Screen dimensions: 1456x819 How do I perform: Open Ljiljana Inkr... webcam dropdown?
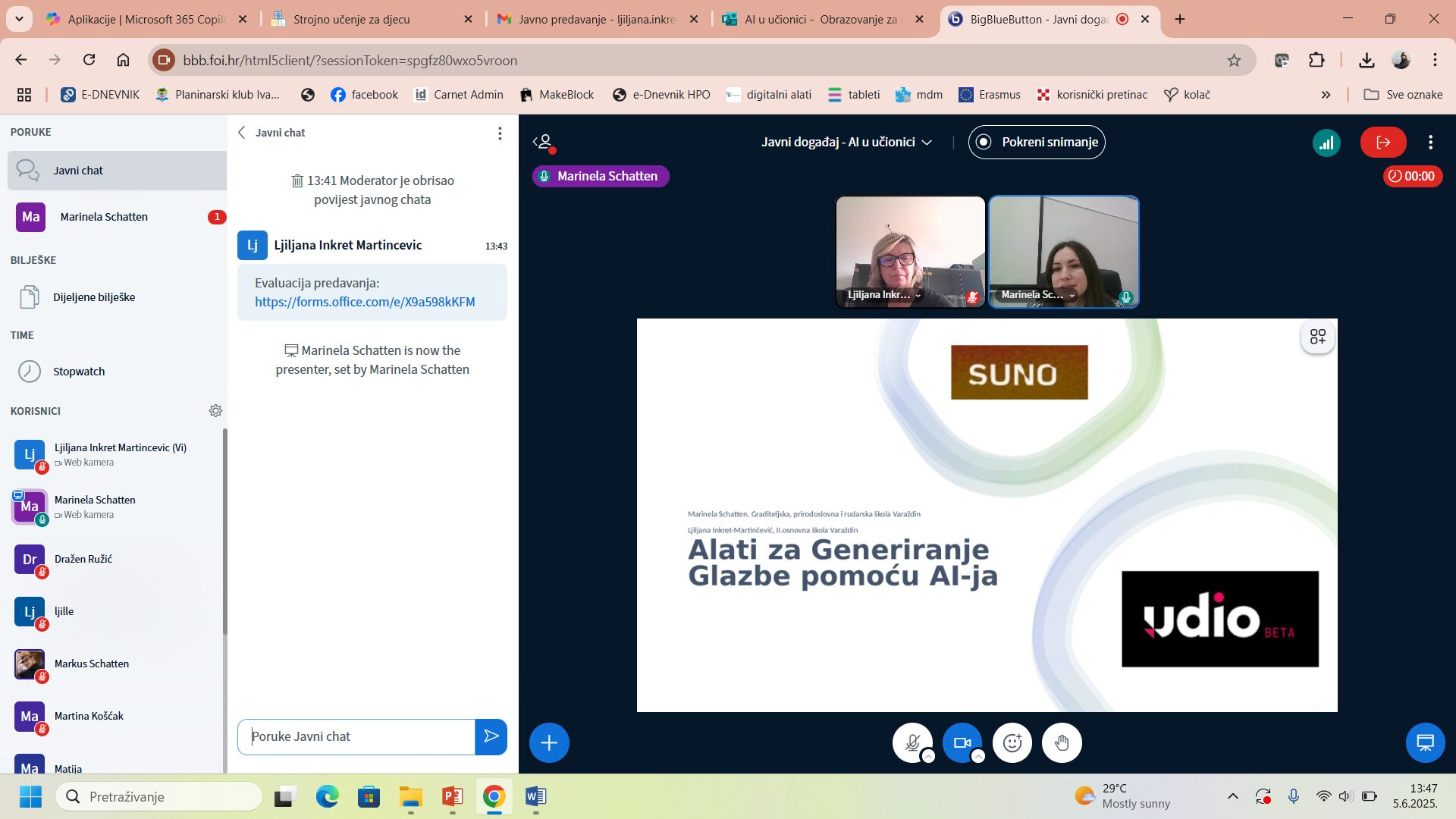pyautogui.click(x=884, y=295)
